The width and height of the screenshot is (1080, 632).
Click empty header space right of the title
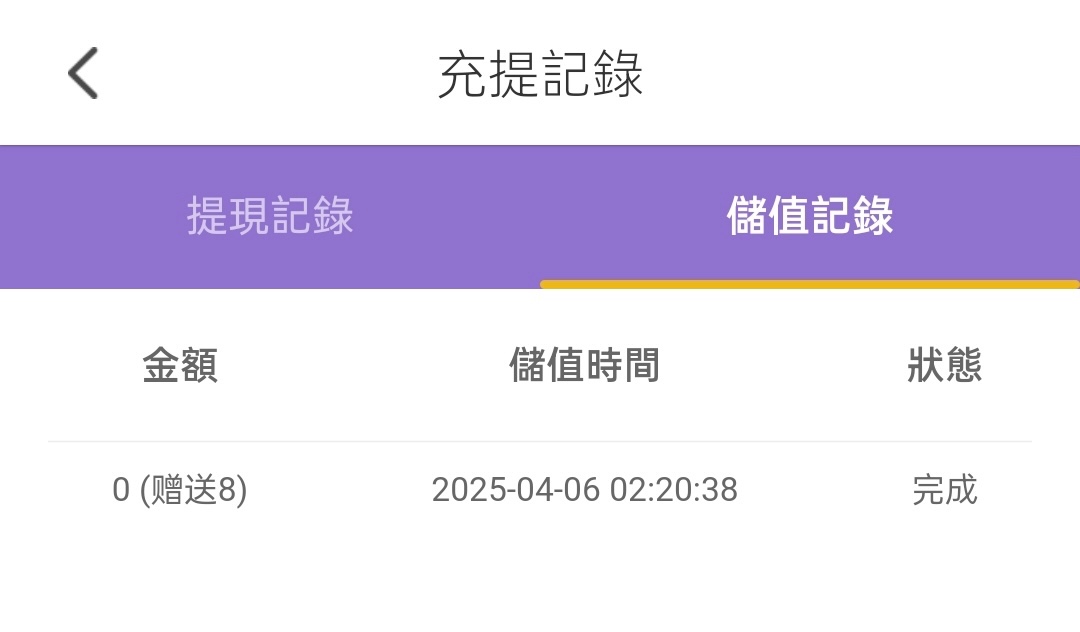[860, 73]
